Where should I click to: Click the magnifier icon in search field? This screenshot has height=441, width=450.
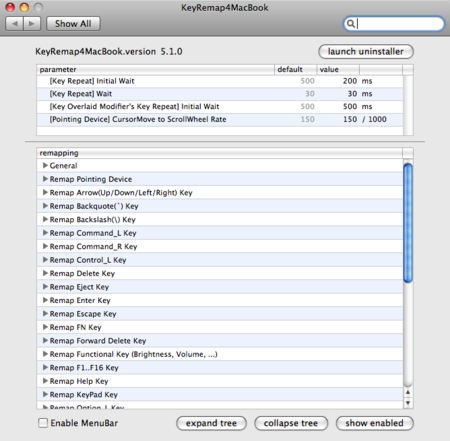(x=350, y=24)
